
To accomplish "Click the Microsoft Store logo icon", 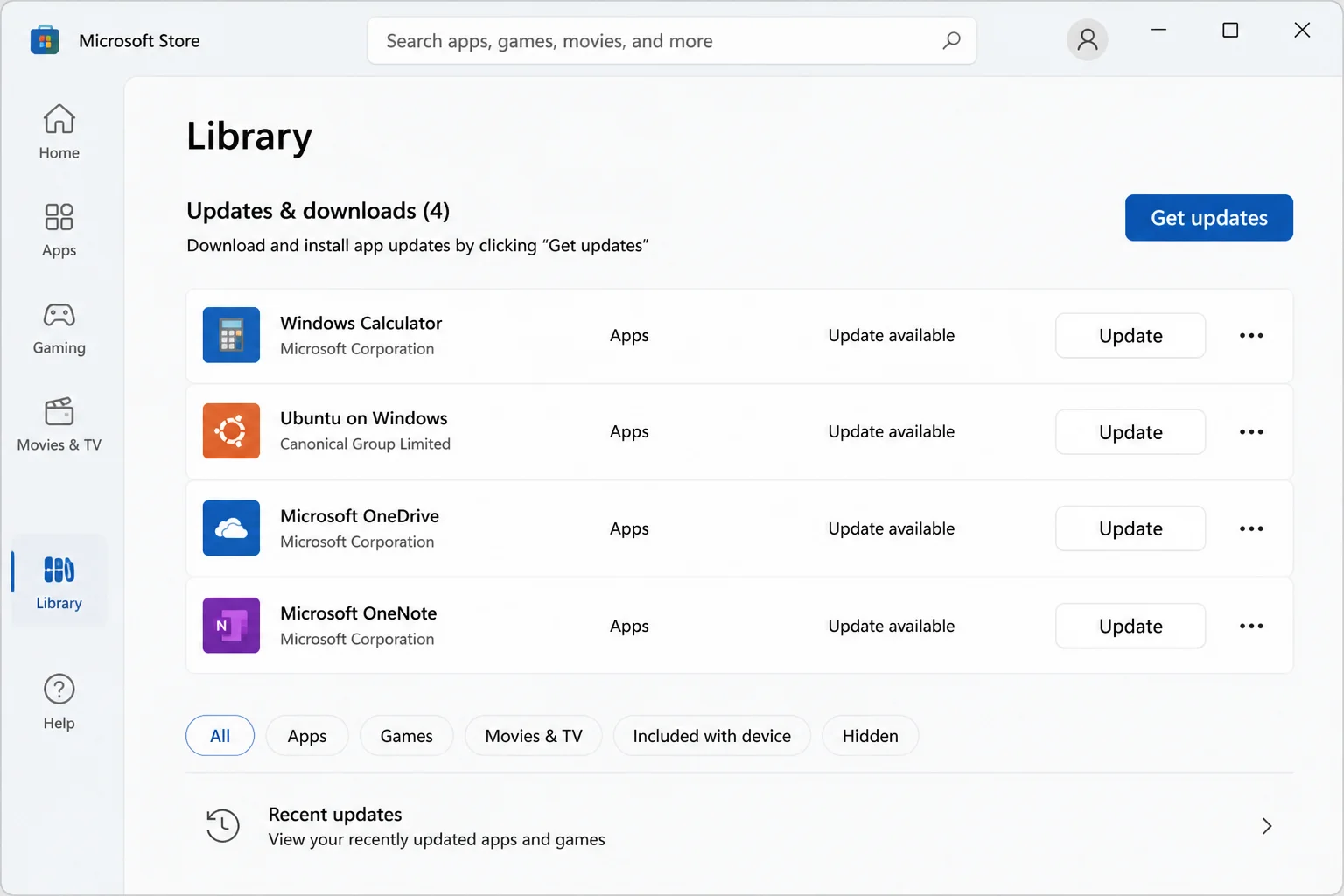I will coord(45,40).
